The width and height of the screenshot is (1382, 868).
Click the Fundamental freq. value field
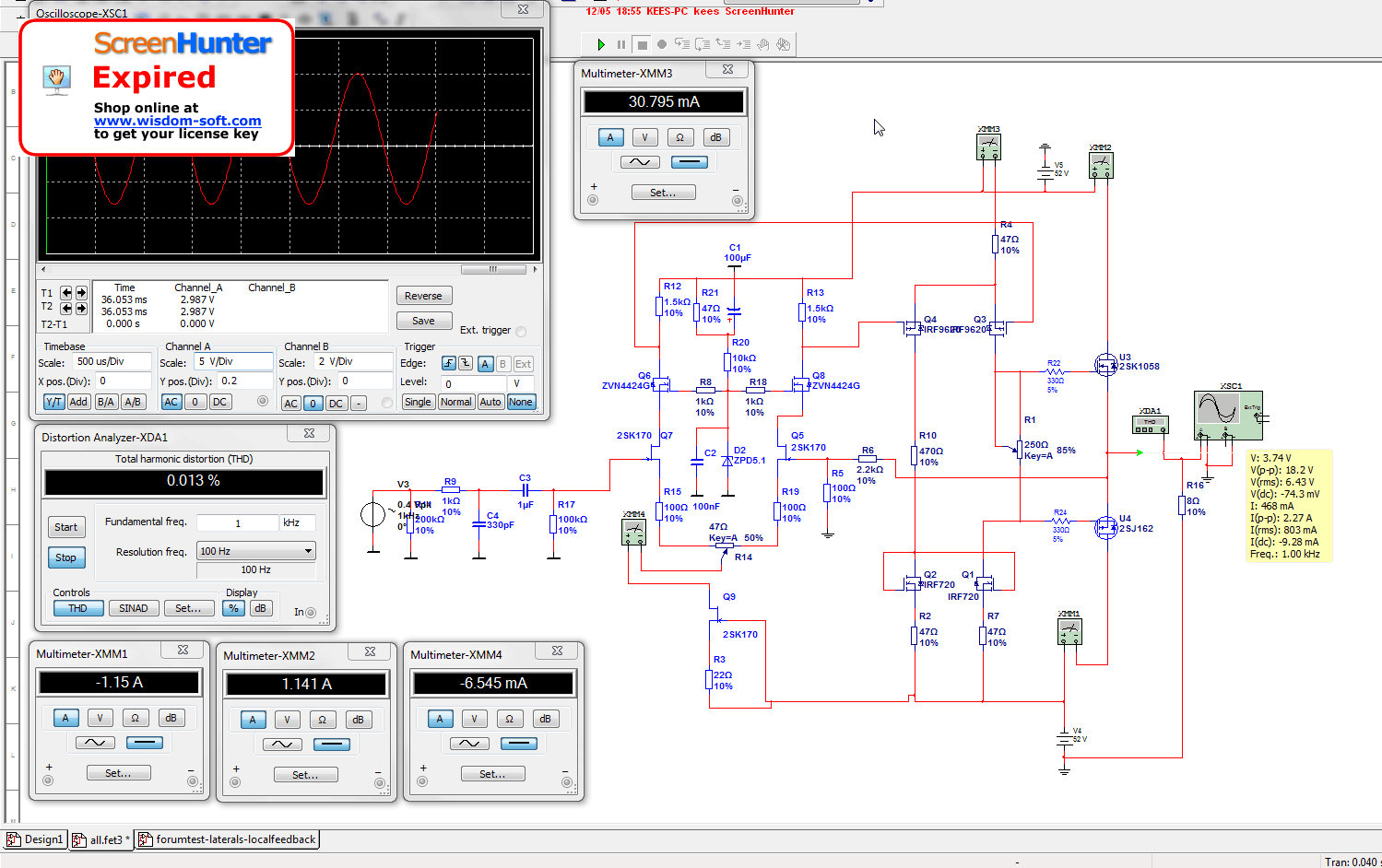238,522
